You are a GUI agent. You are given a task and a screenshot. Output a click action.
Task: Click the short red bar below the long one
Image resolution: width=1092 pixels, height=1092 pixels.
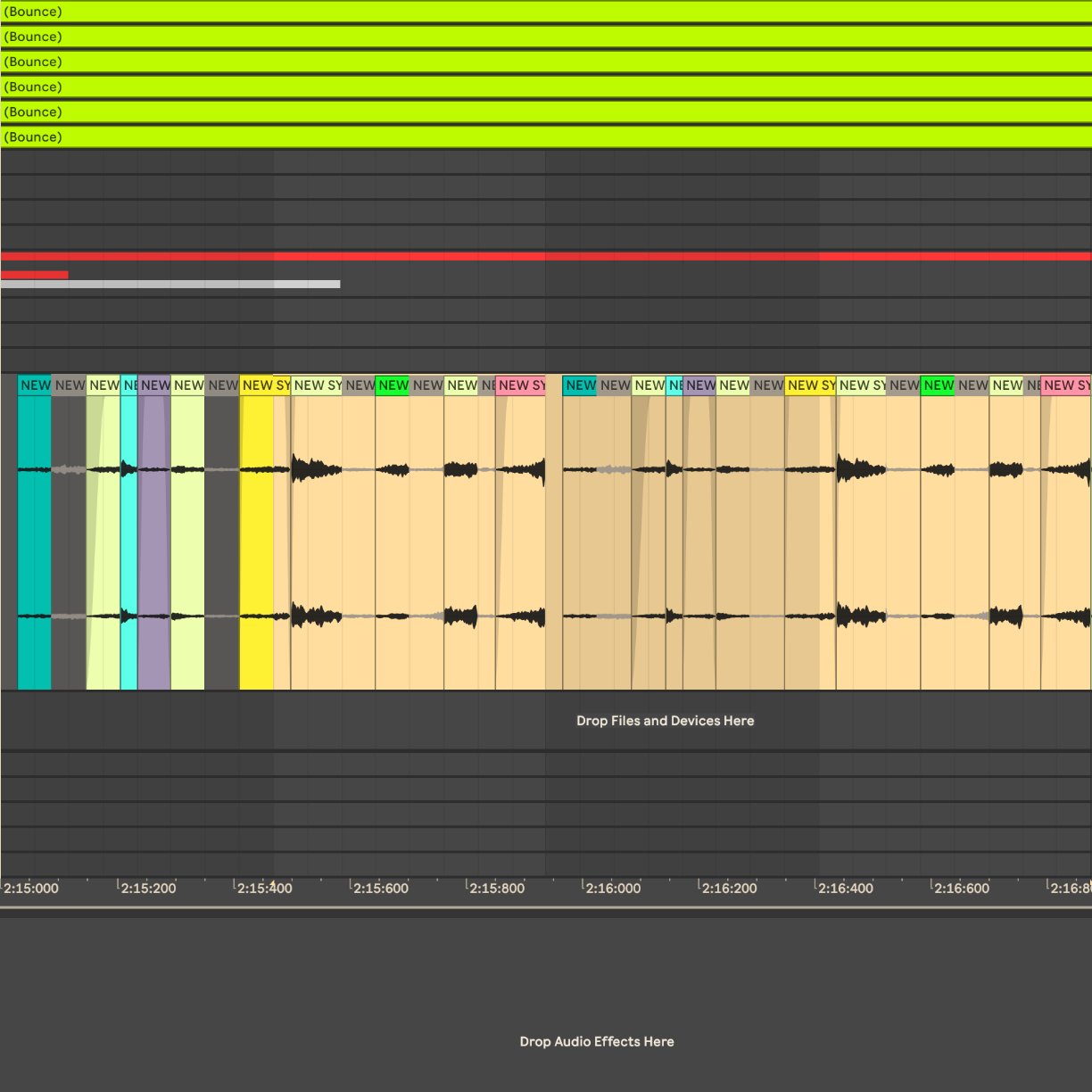[x=35, y=275]
